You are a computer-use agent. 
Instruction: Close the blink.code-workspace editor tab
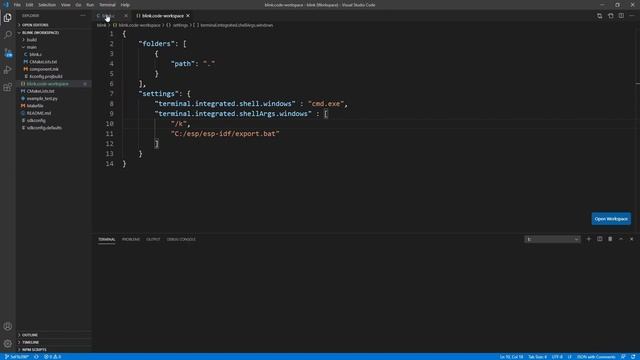[x=188, y=16]
